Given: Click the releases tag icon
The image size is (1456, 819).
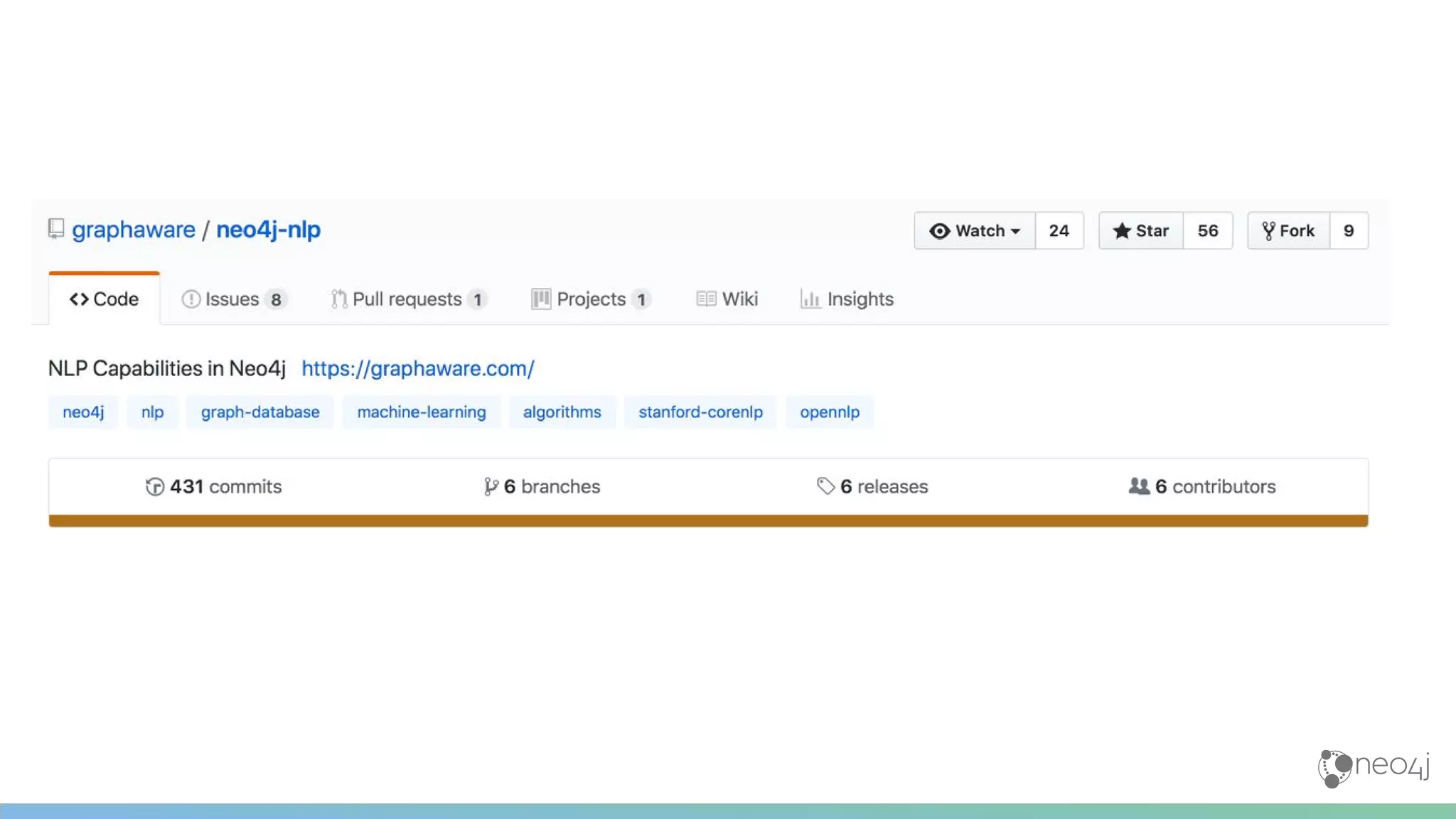Looking at the screenshot, I should (x=825, y=486).
